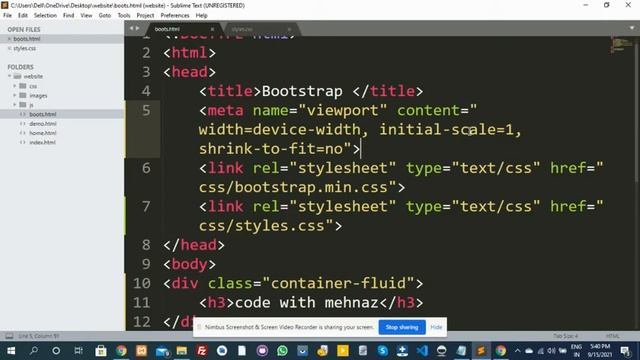Open Tab Size selector in status bar
The height and width of the screenshot is (360, 640).
click(x=566, y=336)
